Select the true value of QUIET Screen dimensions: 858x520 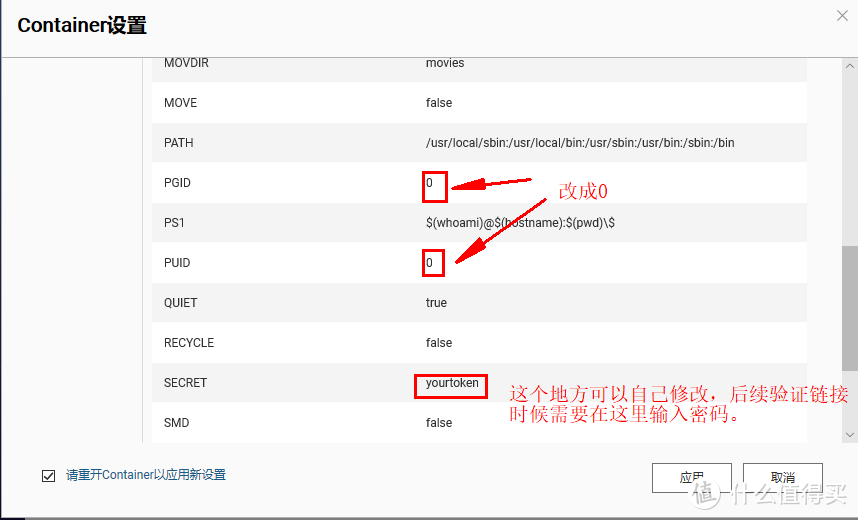[x=436, y=303]
